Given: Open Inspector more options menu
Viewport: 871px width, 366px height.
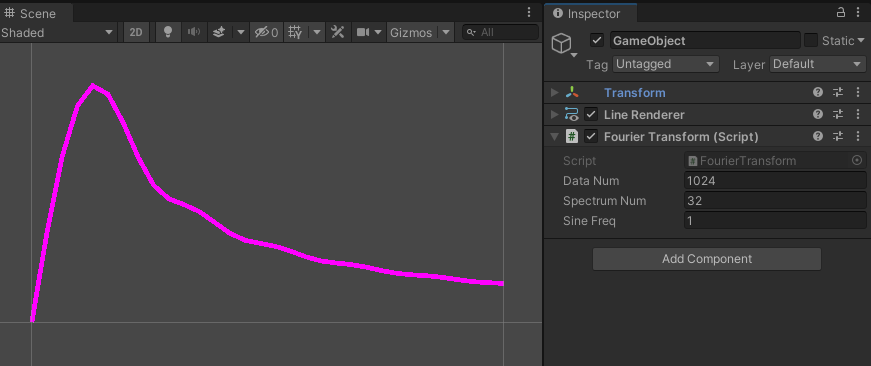Looking at the screenshot, I should (858, 13).
